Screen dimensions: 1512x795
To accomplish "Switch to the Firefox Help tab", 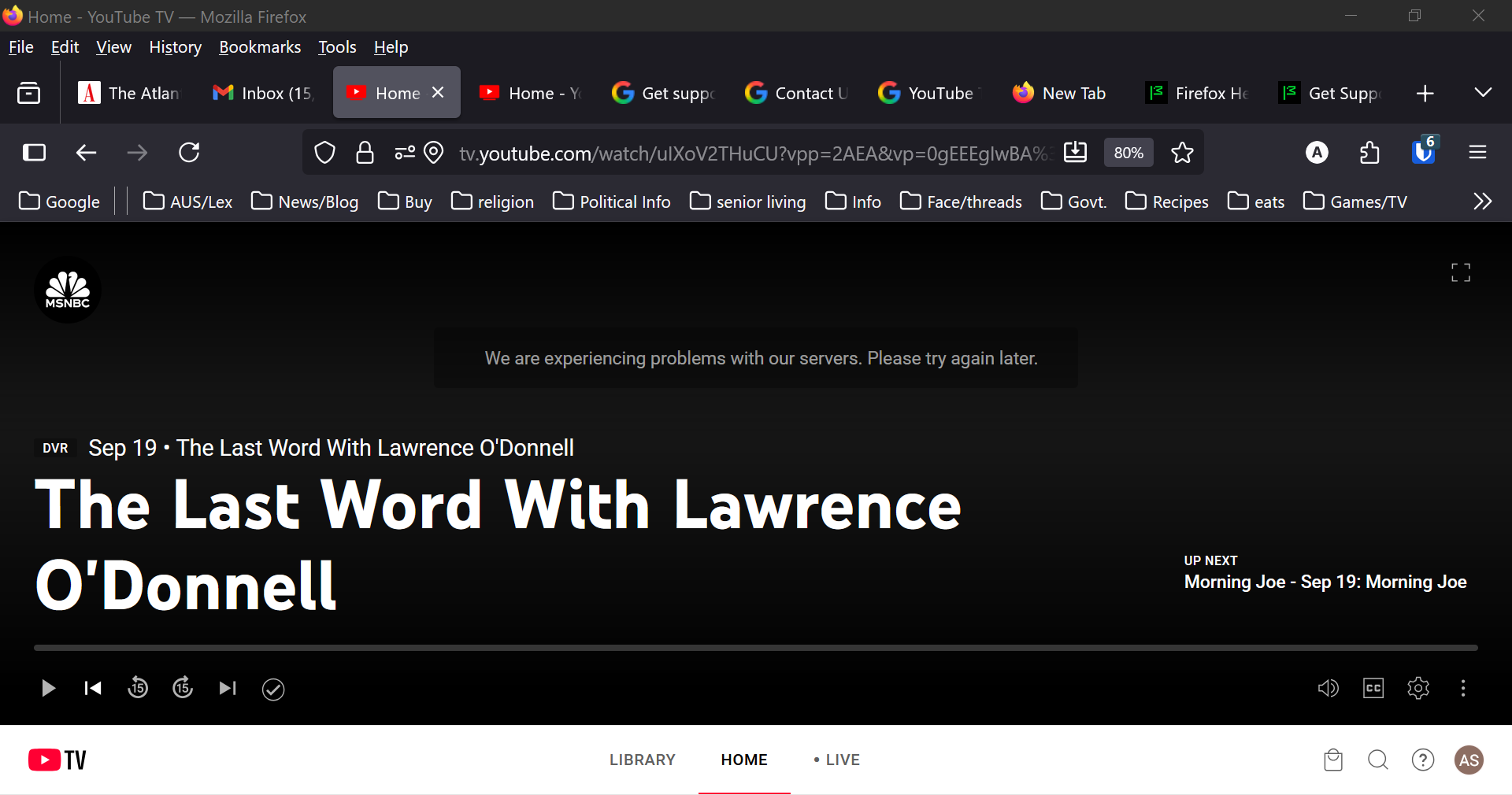I will click(1196, 94).
